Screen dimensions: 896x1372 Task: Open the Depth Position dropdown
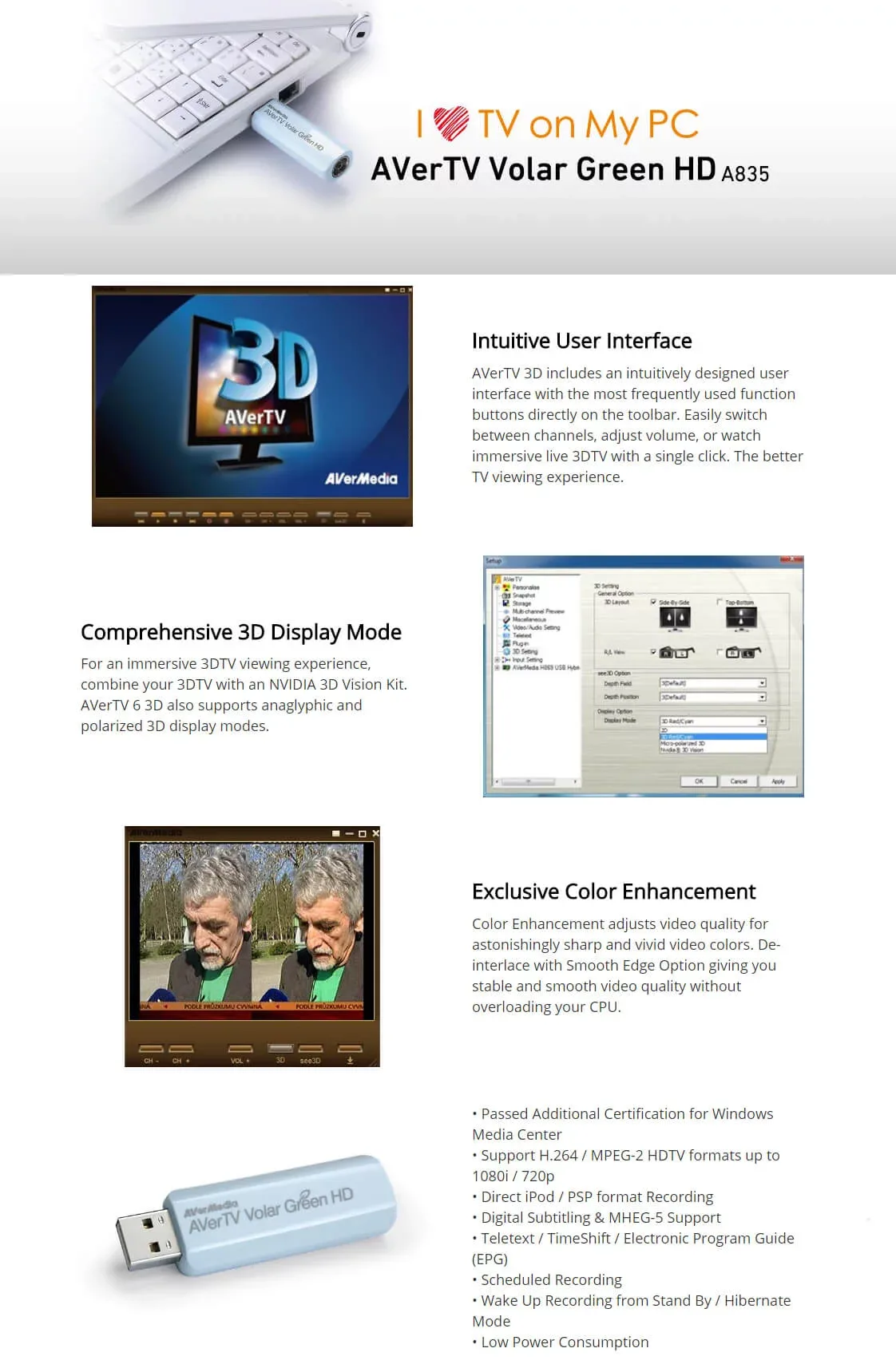713,697
